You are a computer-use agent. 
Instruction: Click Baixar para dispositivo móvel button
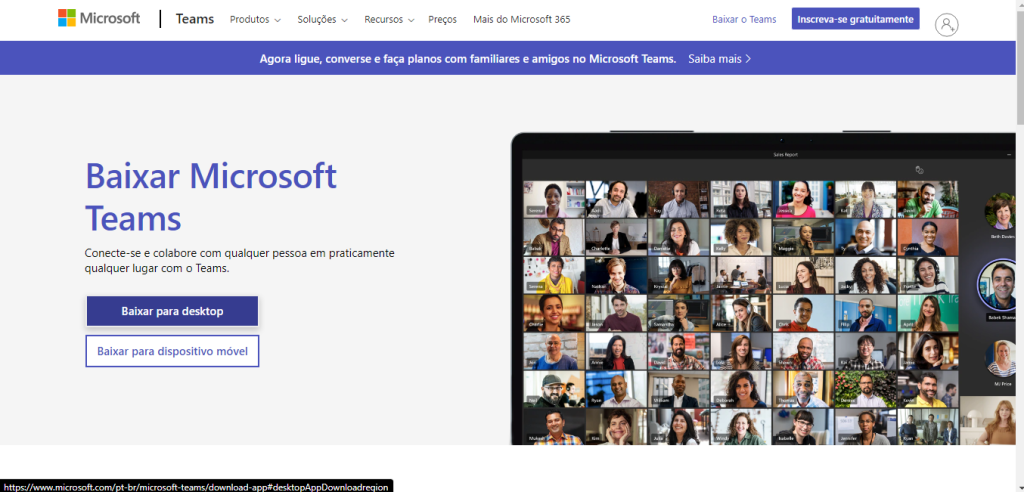point(172,351)
